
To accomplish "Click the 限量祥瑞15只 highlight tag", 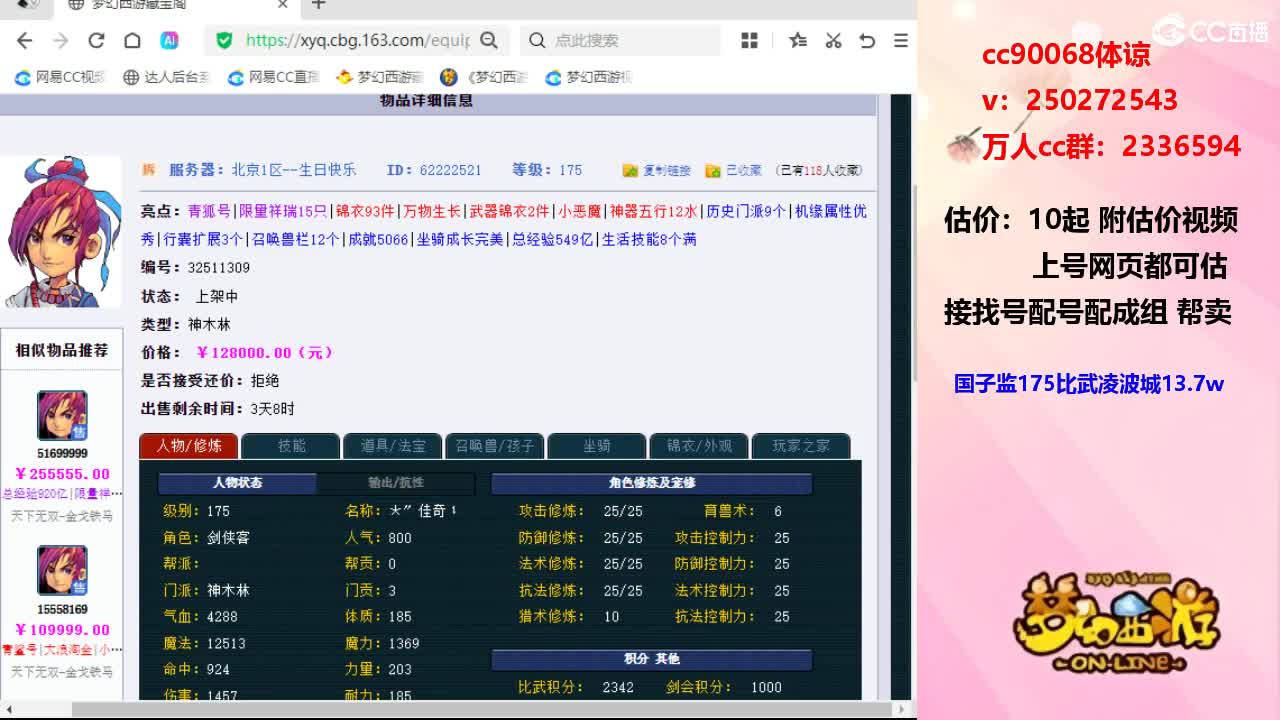I will [x=283, y=211].
